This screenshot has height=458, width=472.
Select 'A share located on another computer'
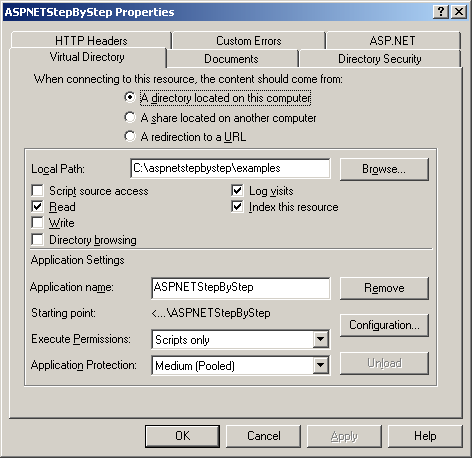coord(130,117)
